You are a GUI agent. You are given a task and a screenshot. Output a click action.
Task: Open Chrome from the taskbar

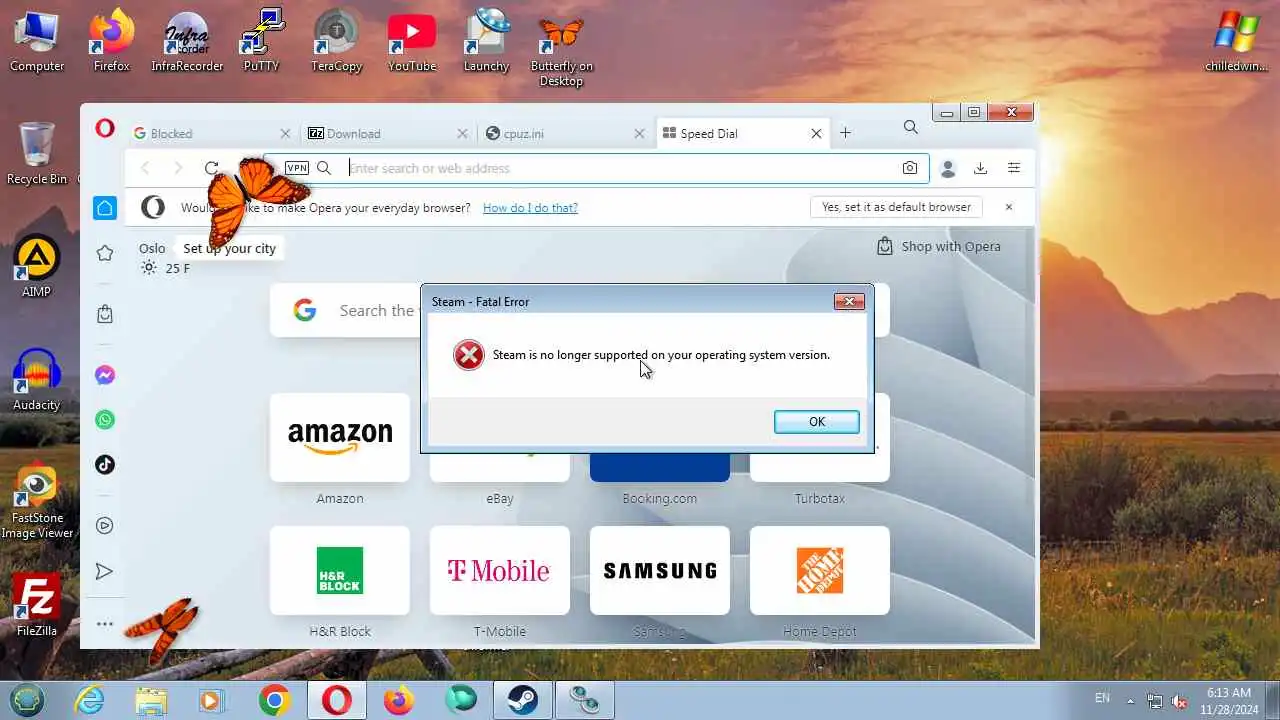point(274,700)
